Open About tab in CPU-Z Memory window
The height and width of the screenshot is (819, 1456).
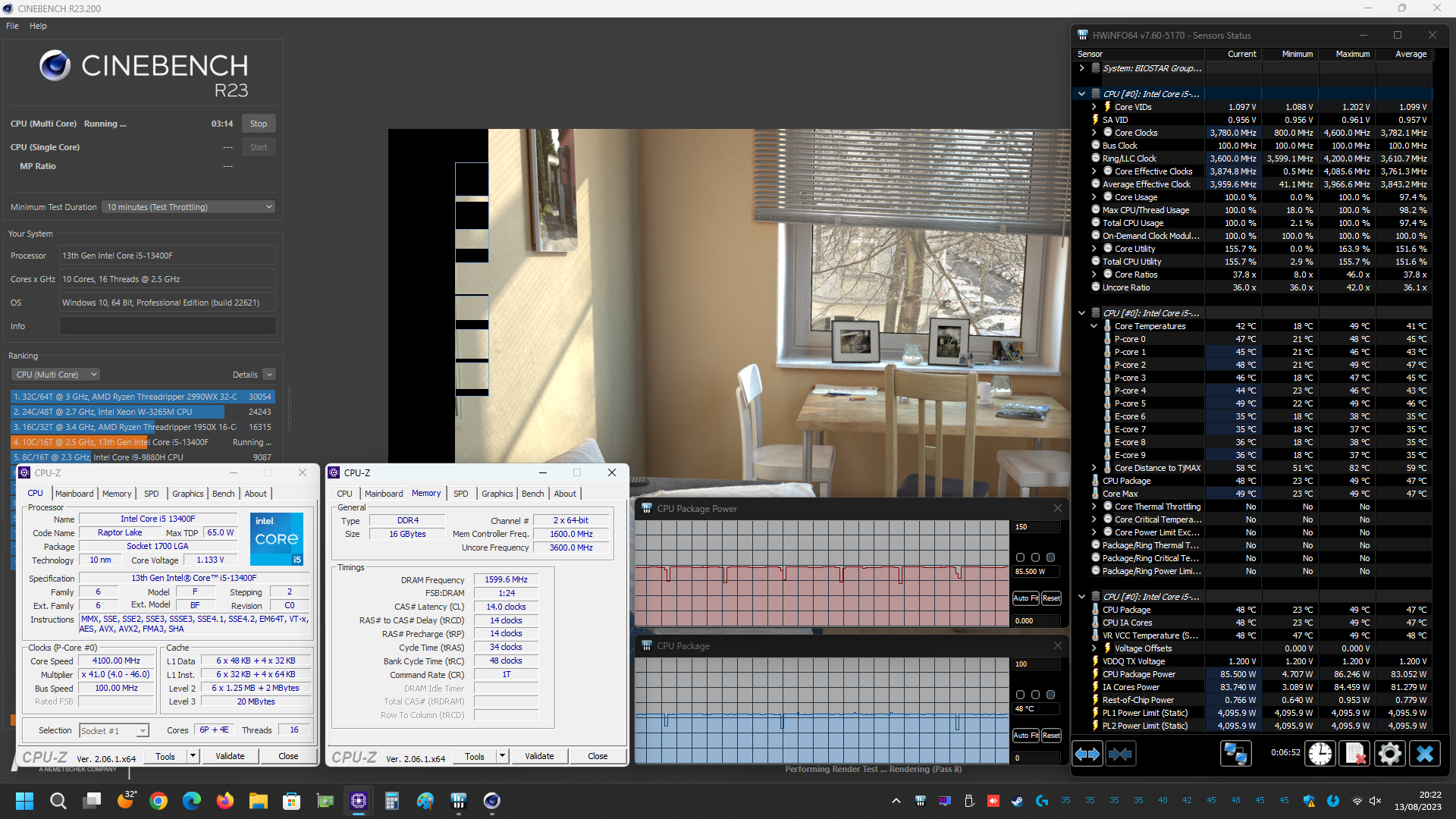(x=565, y=494)
